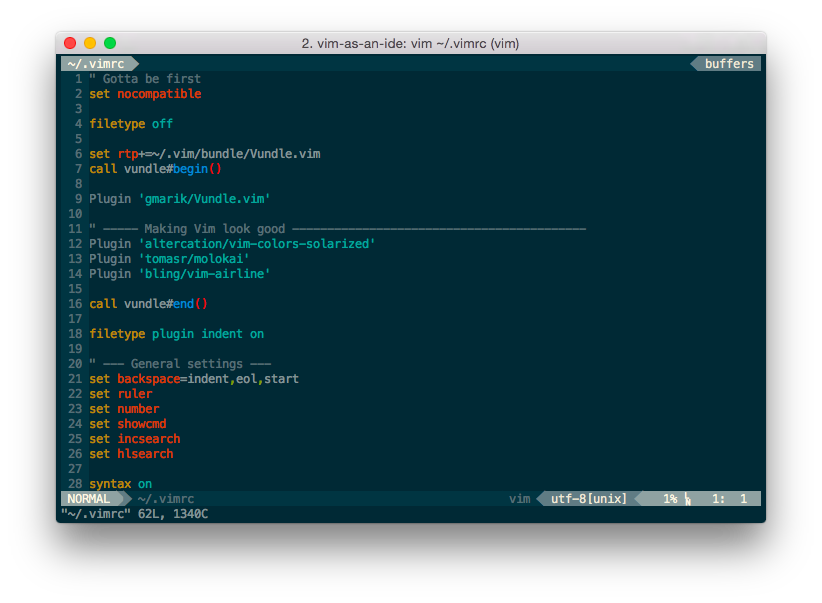Click 'call vundle#end()' line
This screenshot has width=822, height=603.
(148, 304)
